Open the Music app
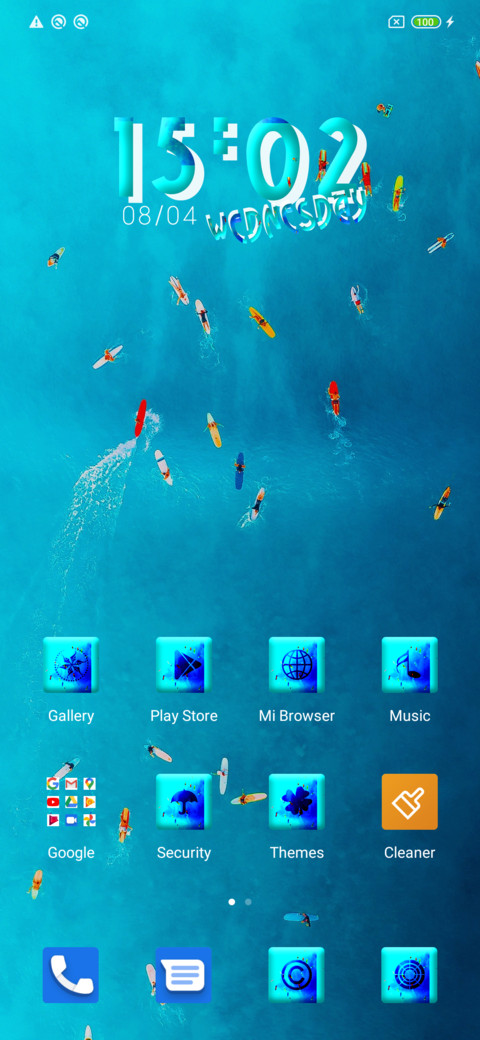Screen dimensions: 480x1040 pyautogui.click(x=410, y=665)
